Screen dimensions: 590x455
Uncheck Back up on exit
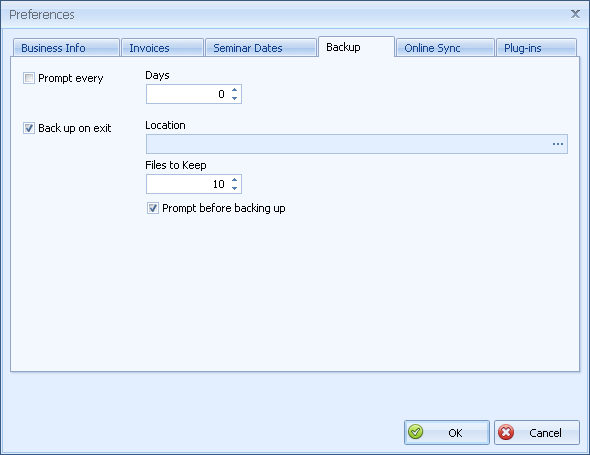29,128
